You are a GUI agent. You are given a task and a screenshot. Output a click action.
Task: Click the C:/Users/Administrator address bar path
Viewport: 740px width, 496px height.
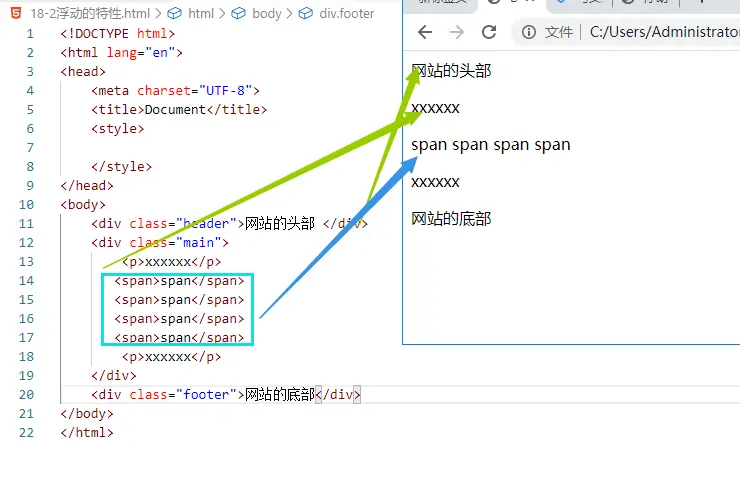tap(664, 32)
